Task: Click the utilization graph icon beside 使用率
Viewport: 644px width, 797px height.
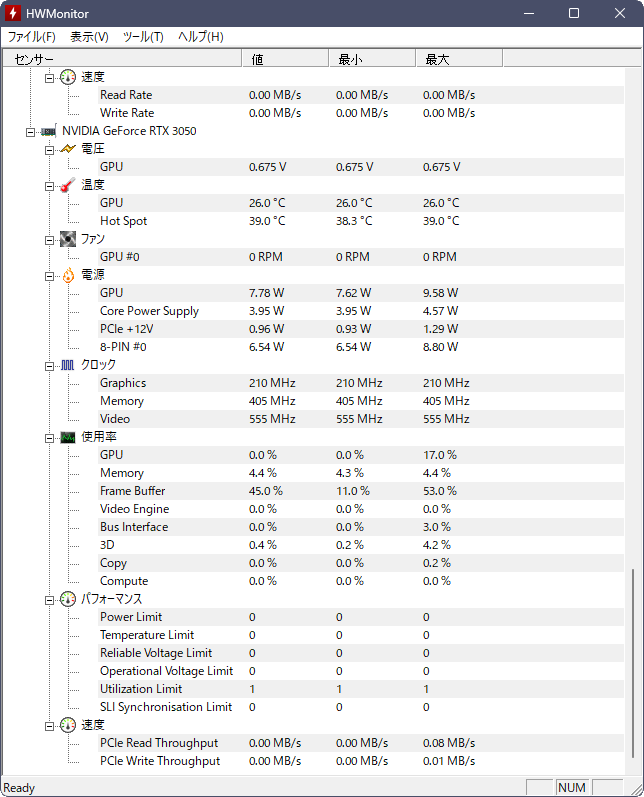Action: 68,437
